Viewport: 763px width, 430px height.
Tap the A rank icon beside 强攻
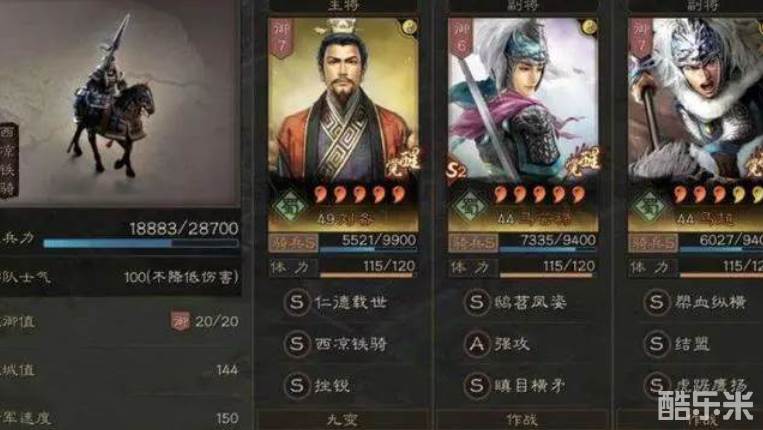[x=476, y=344]
